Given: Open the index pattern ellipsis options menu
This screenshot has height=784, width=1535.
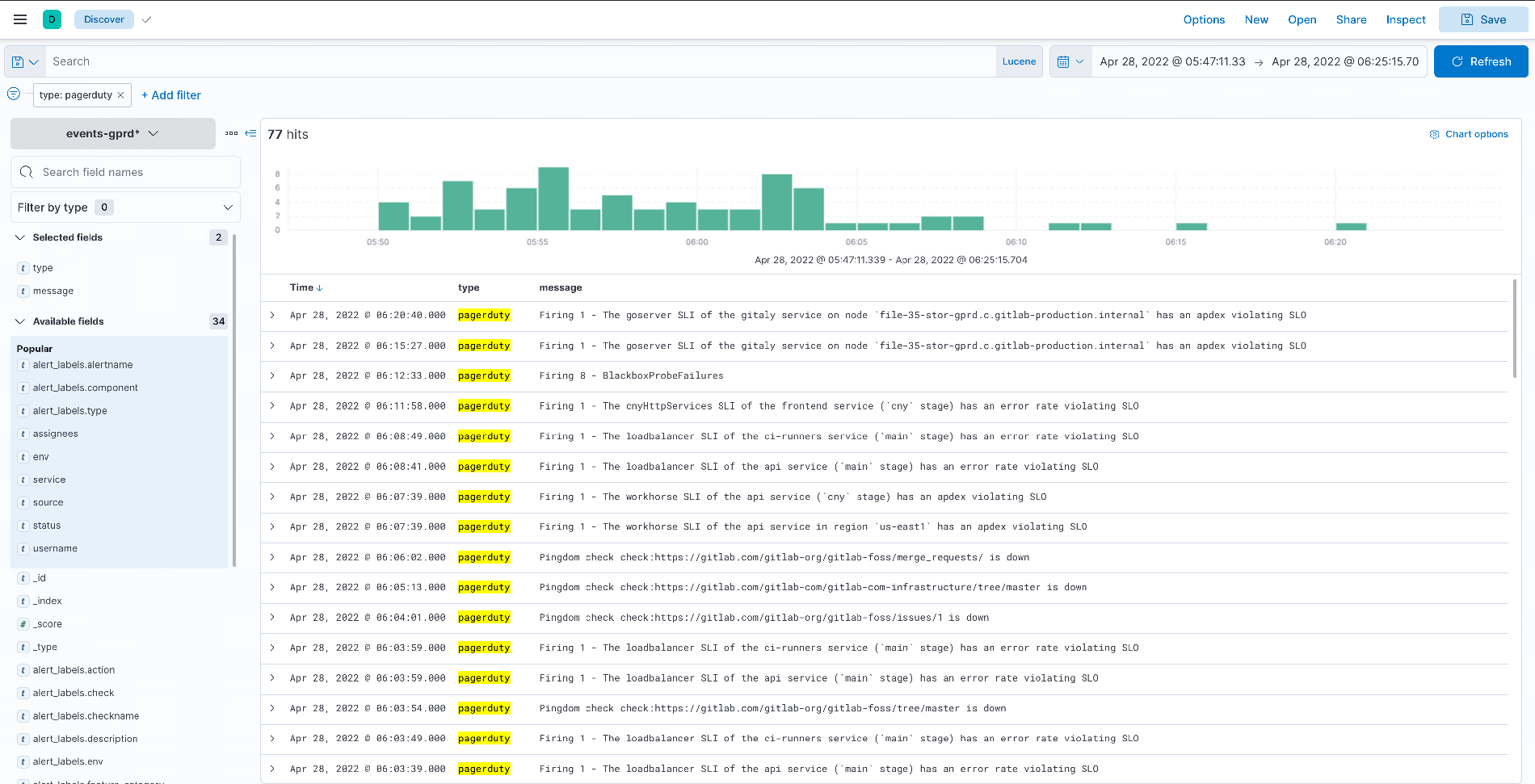Looking at the screenshot, I should pos(232,133).
